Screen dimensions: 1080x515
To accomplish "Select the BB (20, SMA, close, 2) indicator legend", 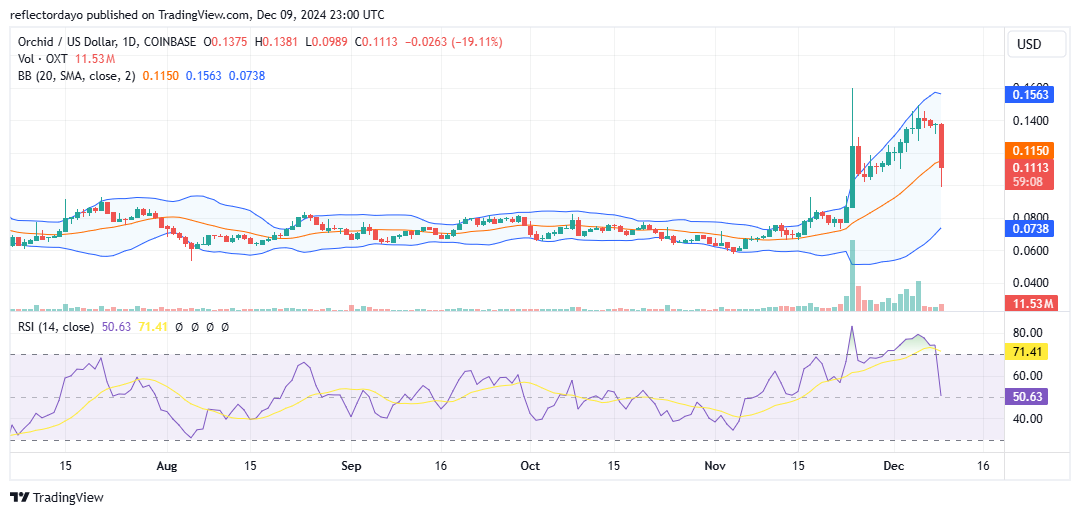I will pos(77,76).
